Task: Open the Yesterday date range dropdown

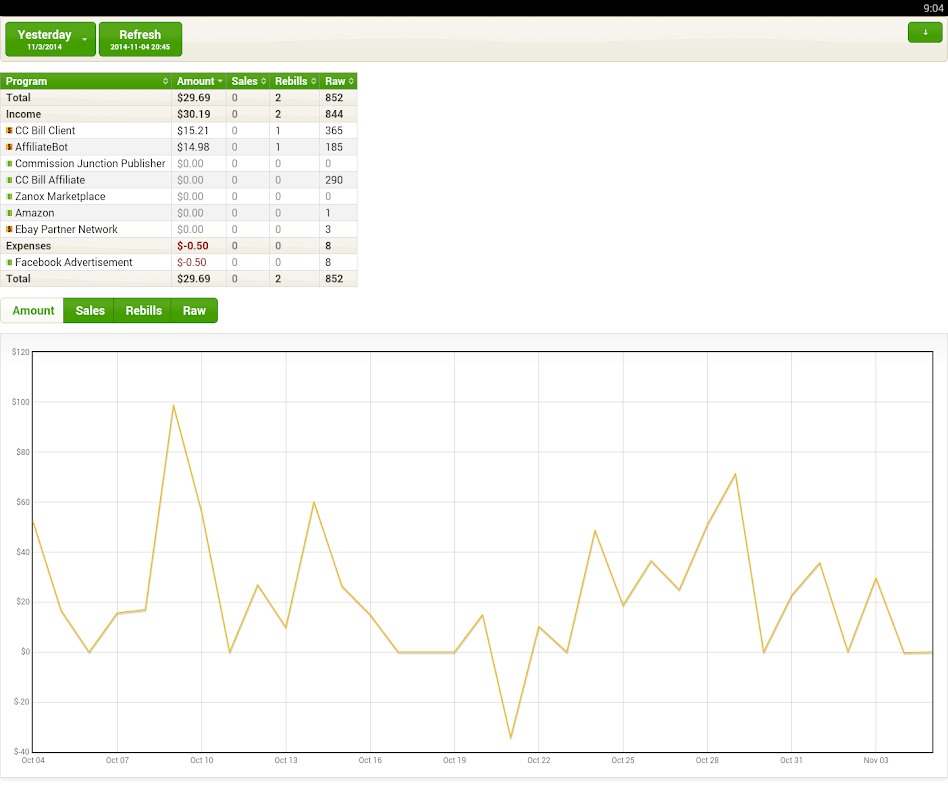Action: point(51,39)
